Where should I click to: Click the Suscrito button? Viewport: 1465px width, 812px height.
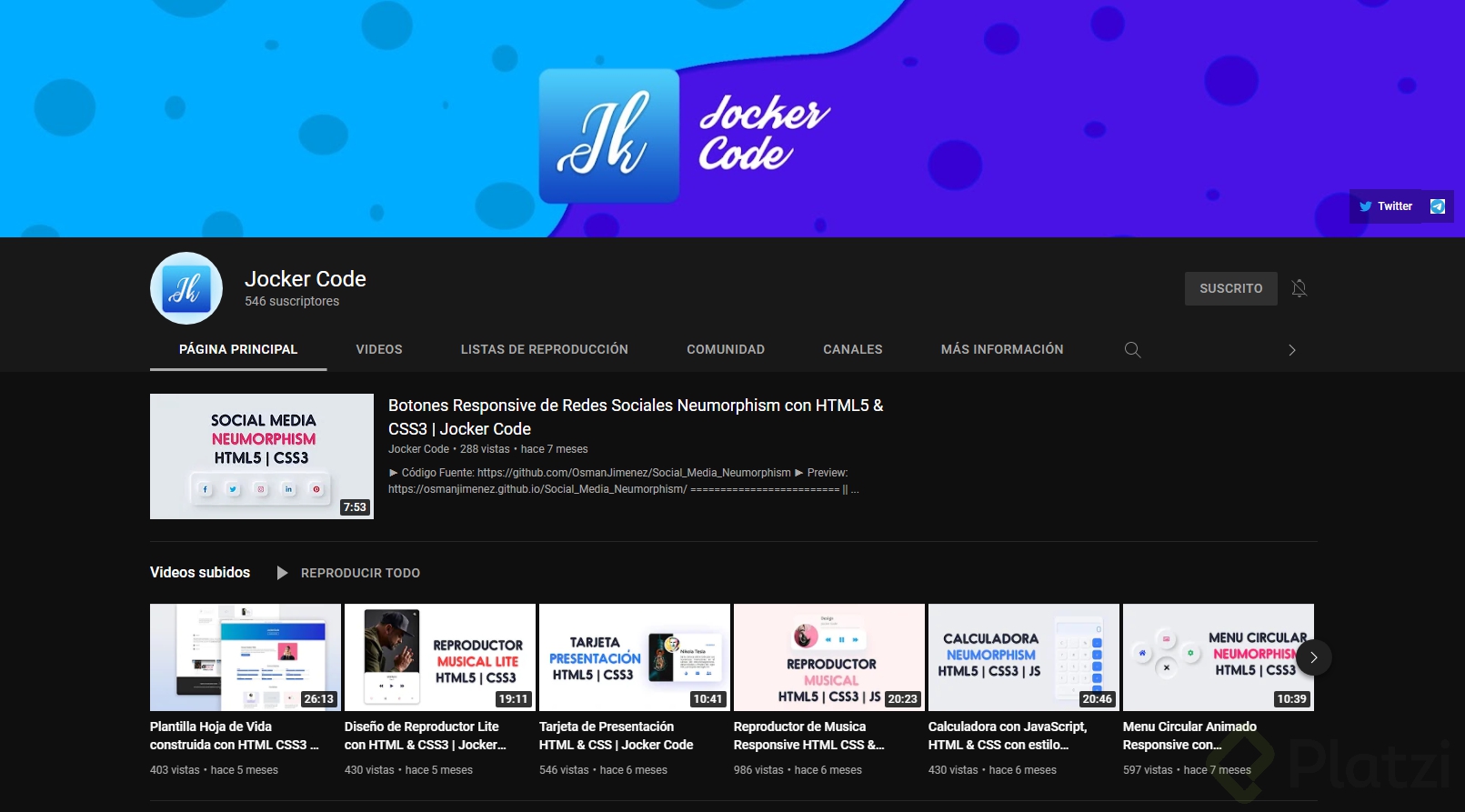click(x=1230, y=288)
